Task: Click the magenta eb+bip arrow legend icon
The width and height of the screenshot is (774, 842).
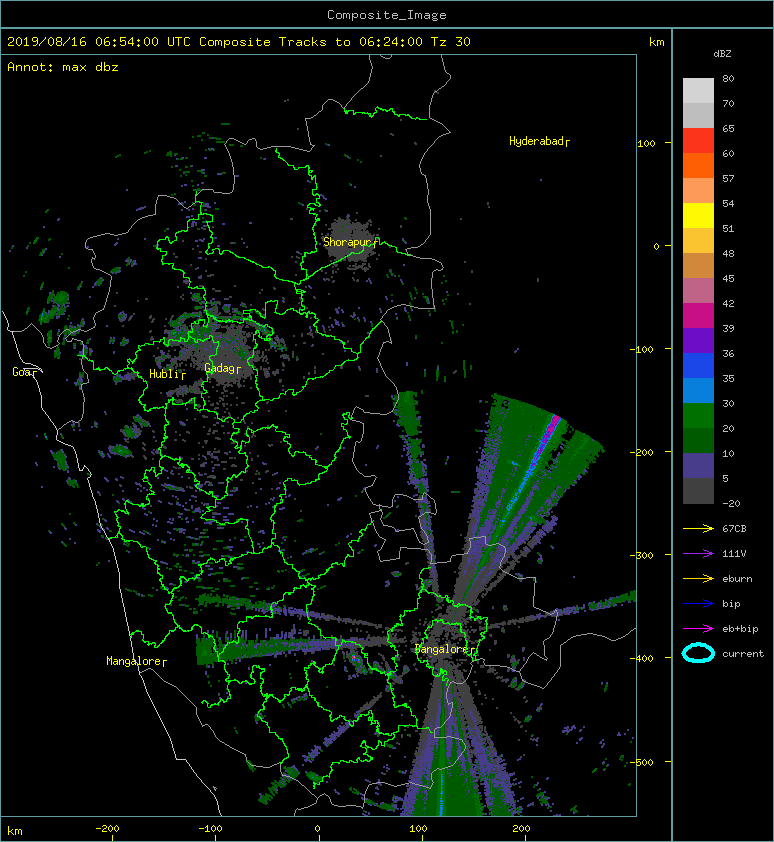Action: 698,629
